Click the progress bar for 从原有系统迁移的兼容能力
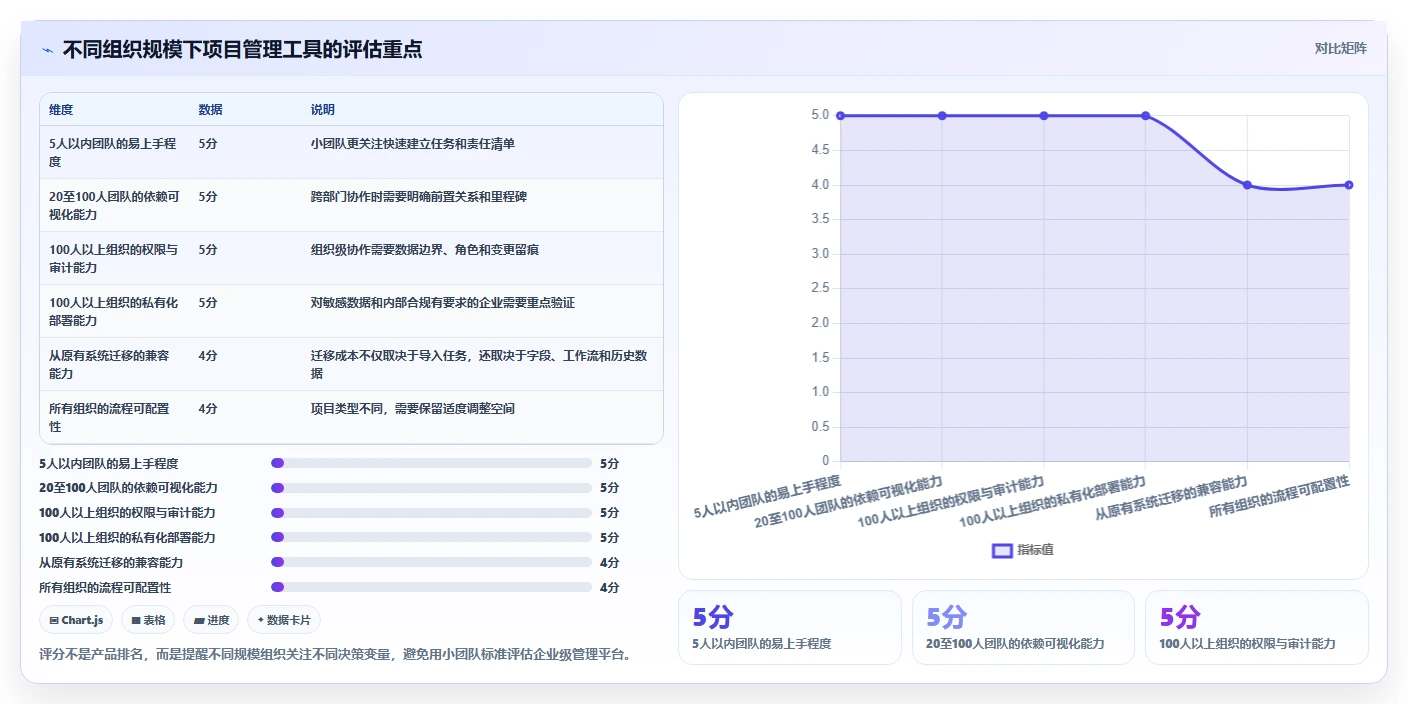Viewport: 1408px width, 704px height. (431, 563)
